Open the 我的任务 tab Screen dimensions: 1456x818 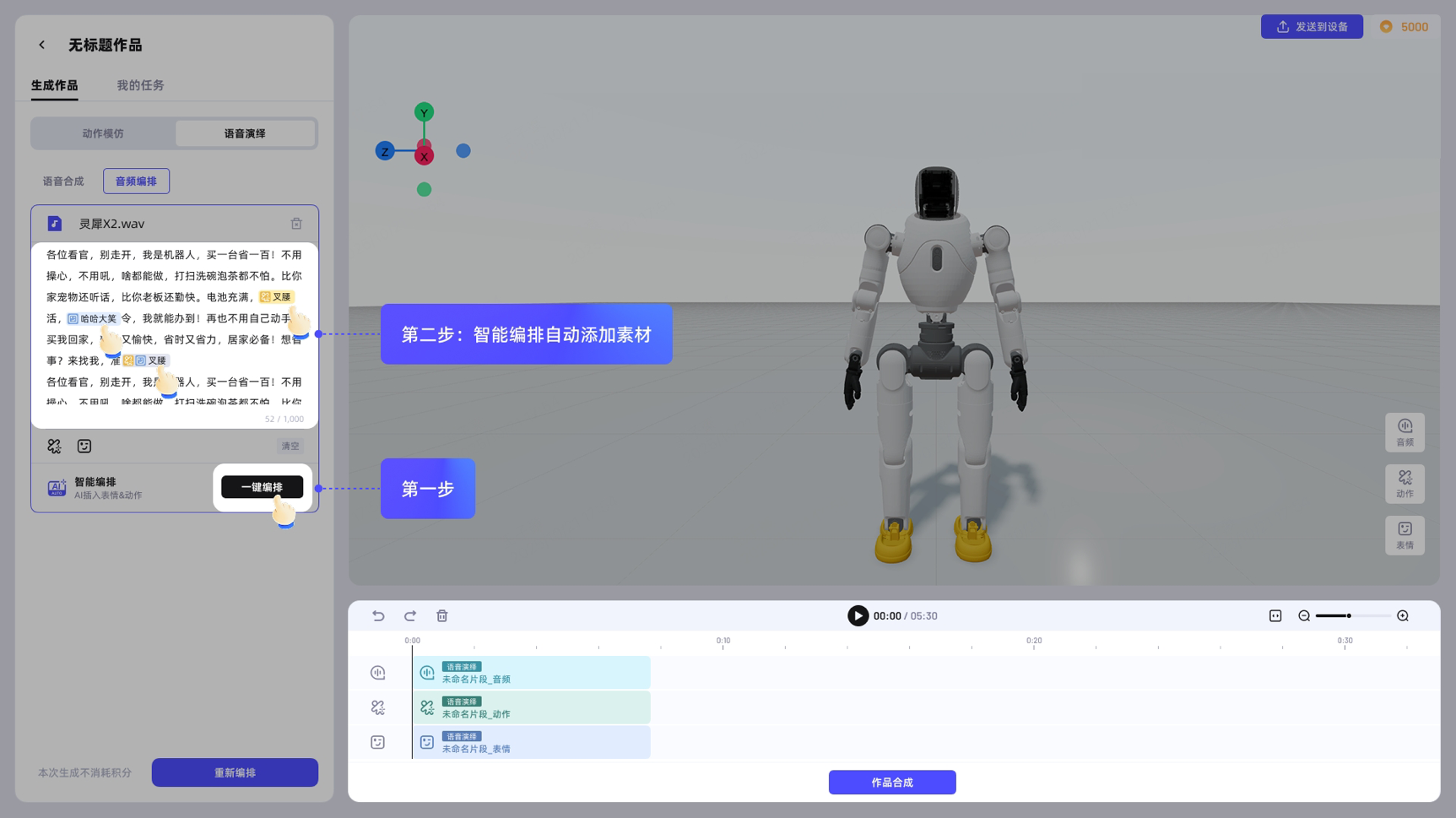click(140, 85)
